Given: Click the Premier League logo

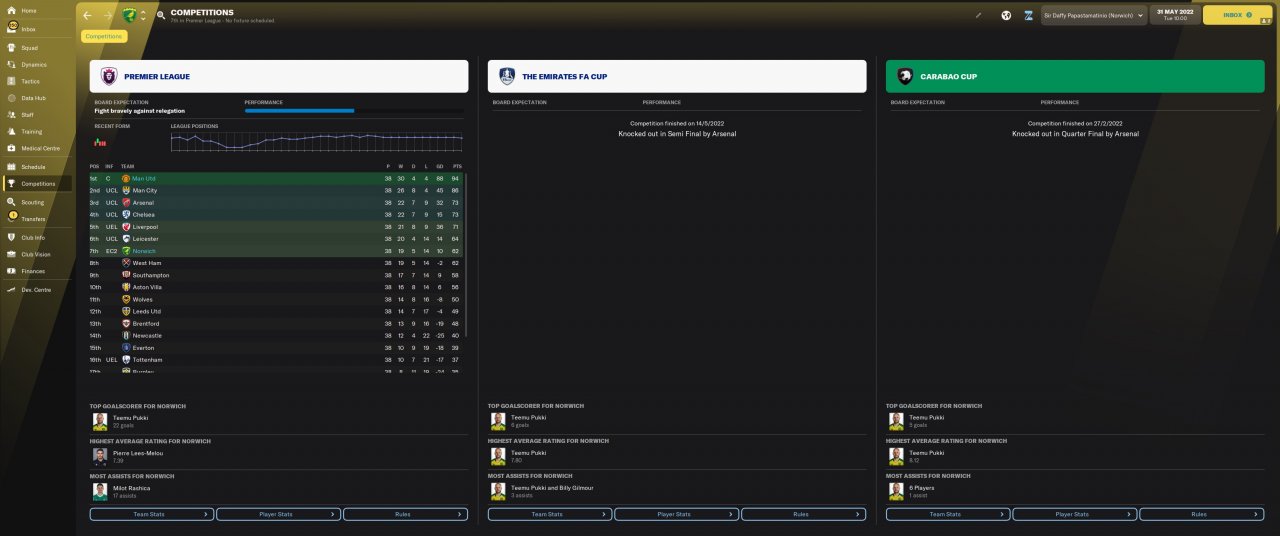Looking at the screenshot, I should coord(109,76).
